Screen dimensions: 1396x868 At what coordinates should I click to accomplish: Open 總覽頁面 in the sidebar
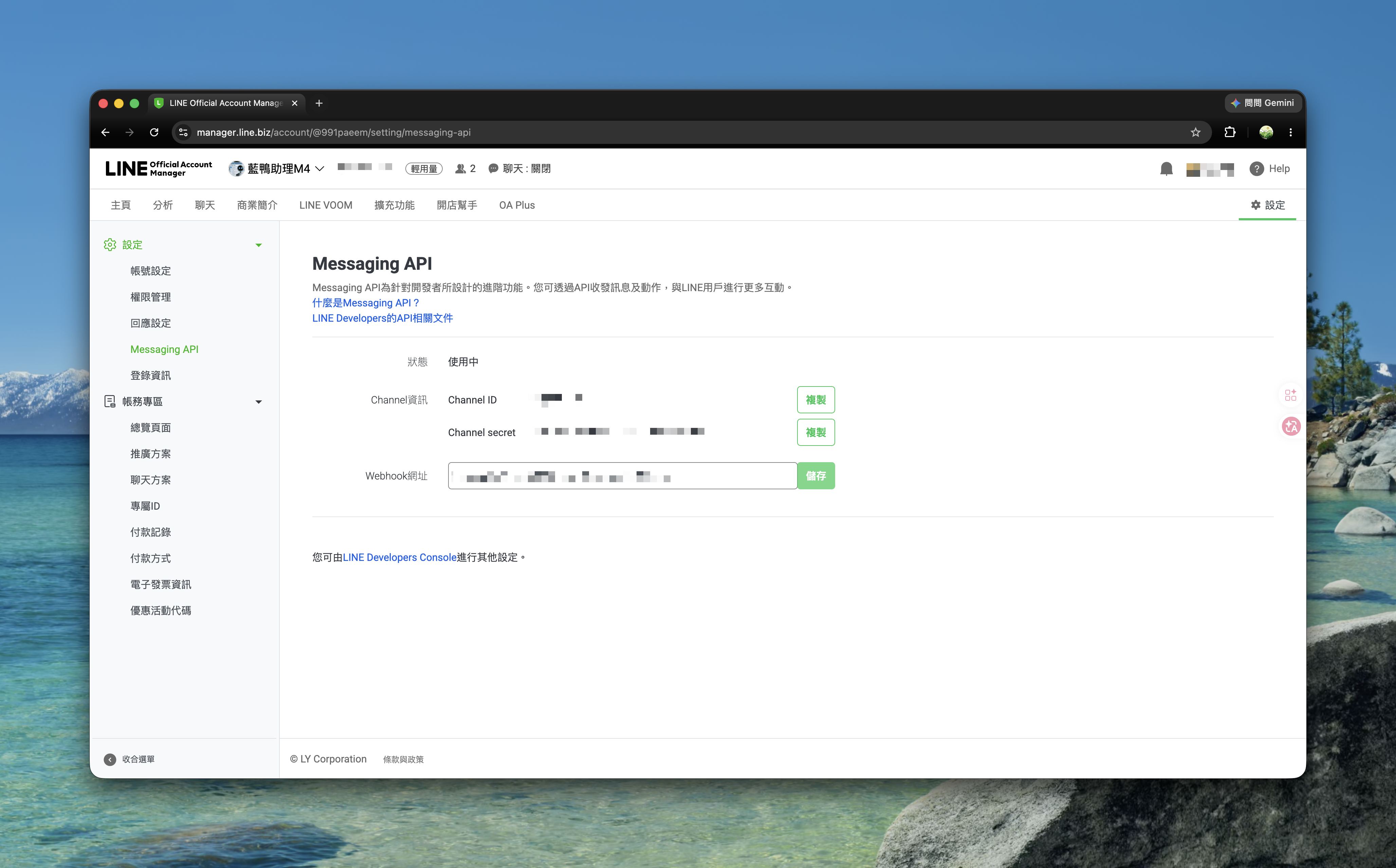click(150, 428)
